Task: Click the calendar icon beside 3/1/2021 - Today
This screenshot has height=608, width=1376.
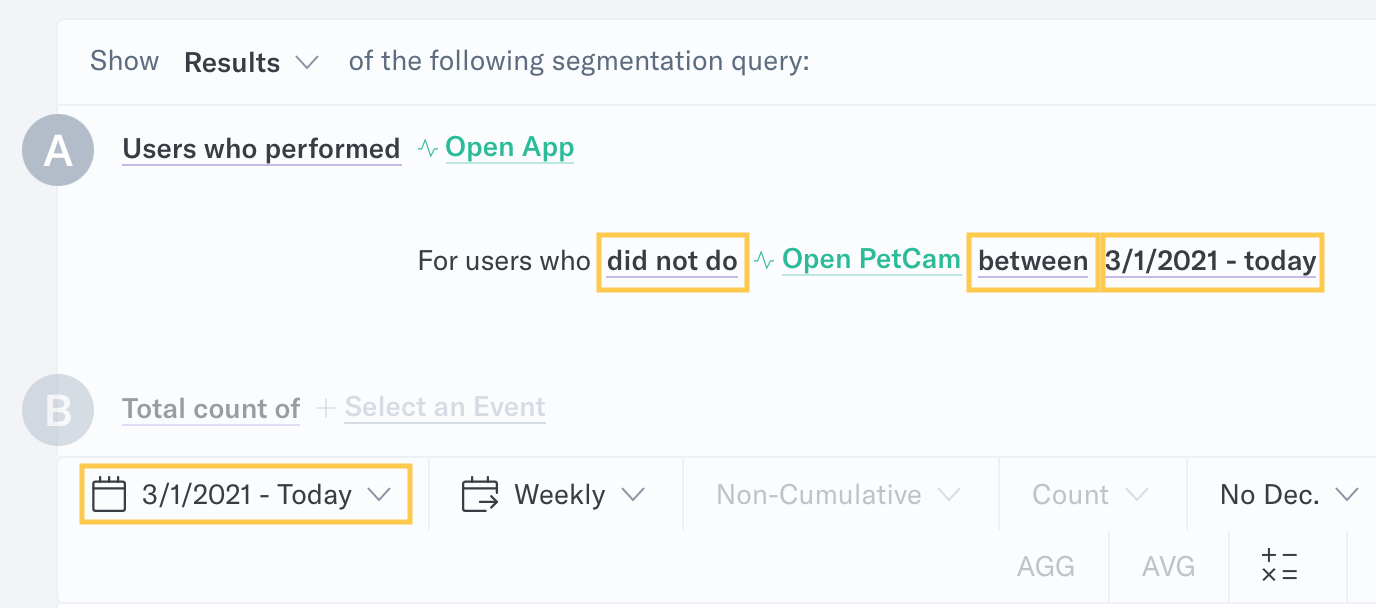Action: point(109,495)
